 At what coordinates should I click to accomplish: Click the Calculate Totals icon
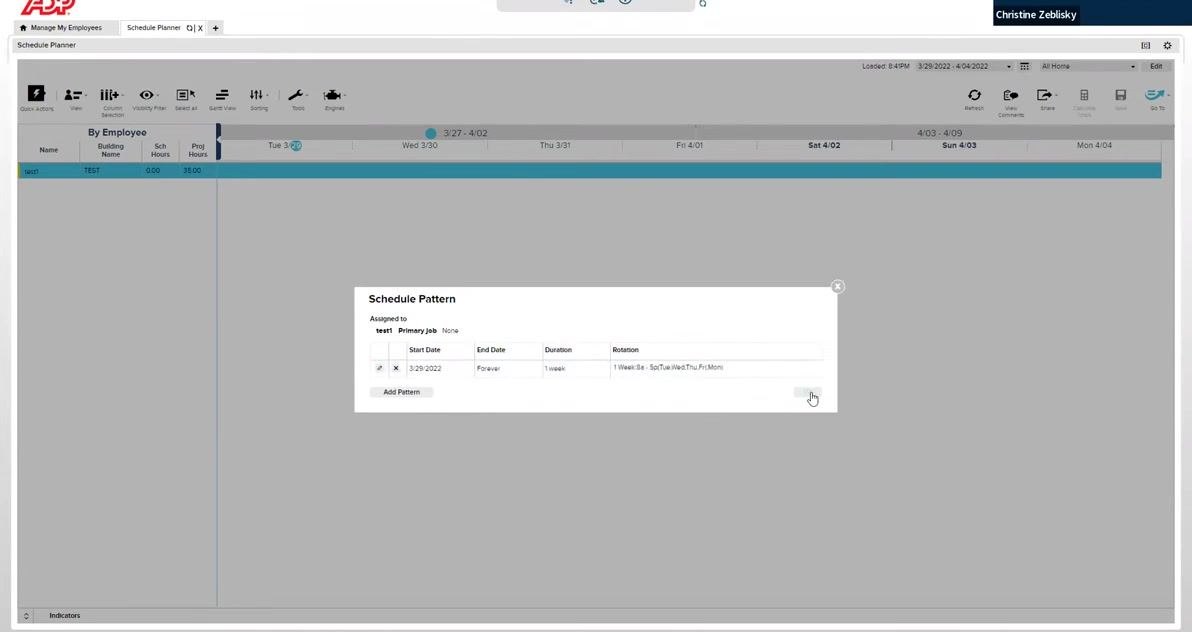(1084, 95)
